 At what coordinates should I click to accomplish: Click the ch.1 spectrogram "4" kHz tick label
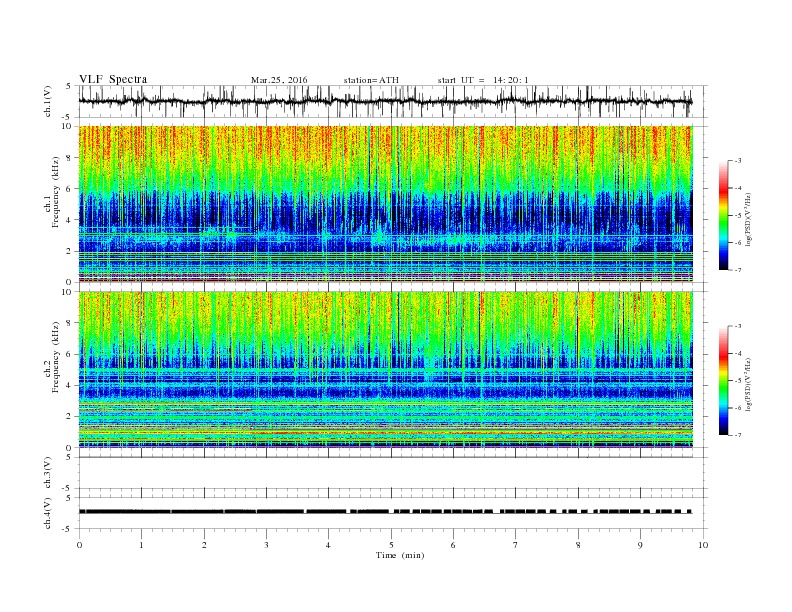click(70, 220)
